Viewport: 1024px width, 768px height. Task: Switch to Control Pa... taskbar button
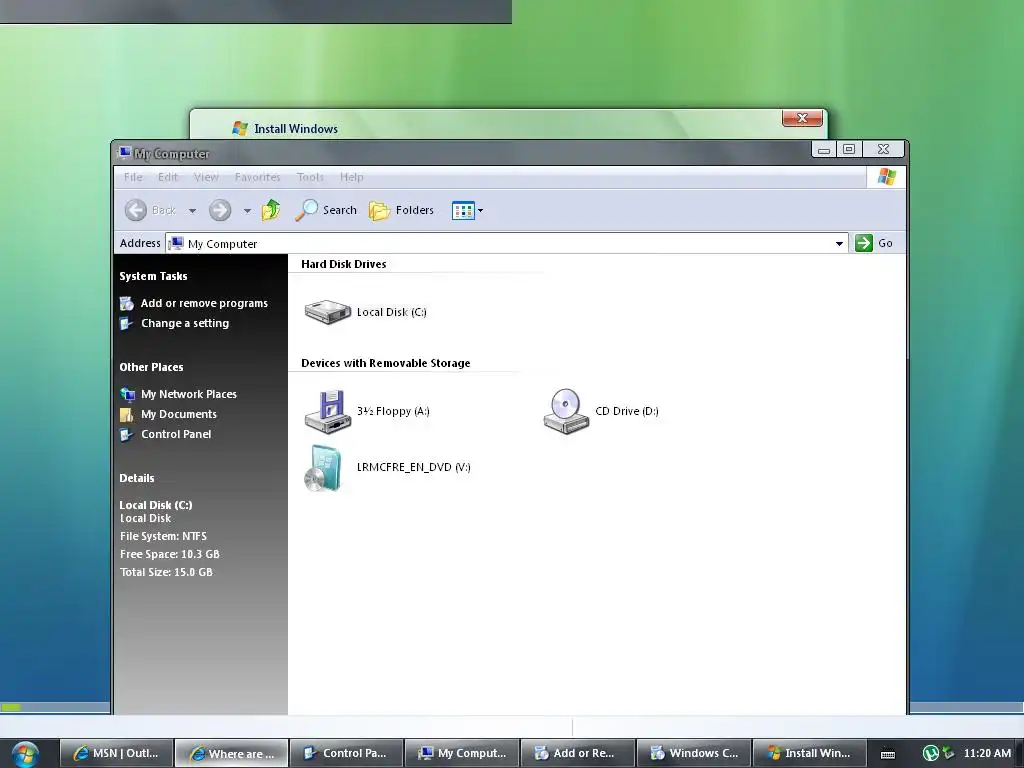coord(345,753)
